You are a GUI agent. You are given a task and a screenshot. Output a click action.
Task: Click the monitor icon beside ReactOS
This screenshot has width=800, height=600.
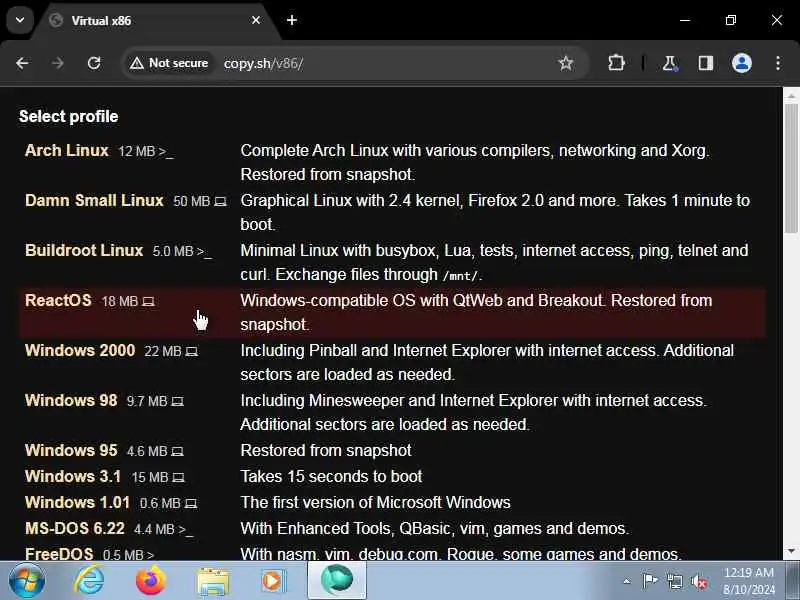click(148, 302)
